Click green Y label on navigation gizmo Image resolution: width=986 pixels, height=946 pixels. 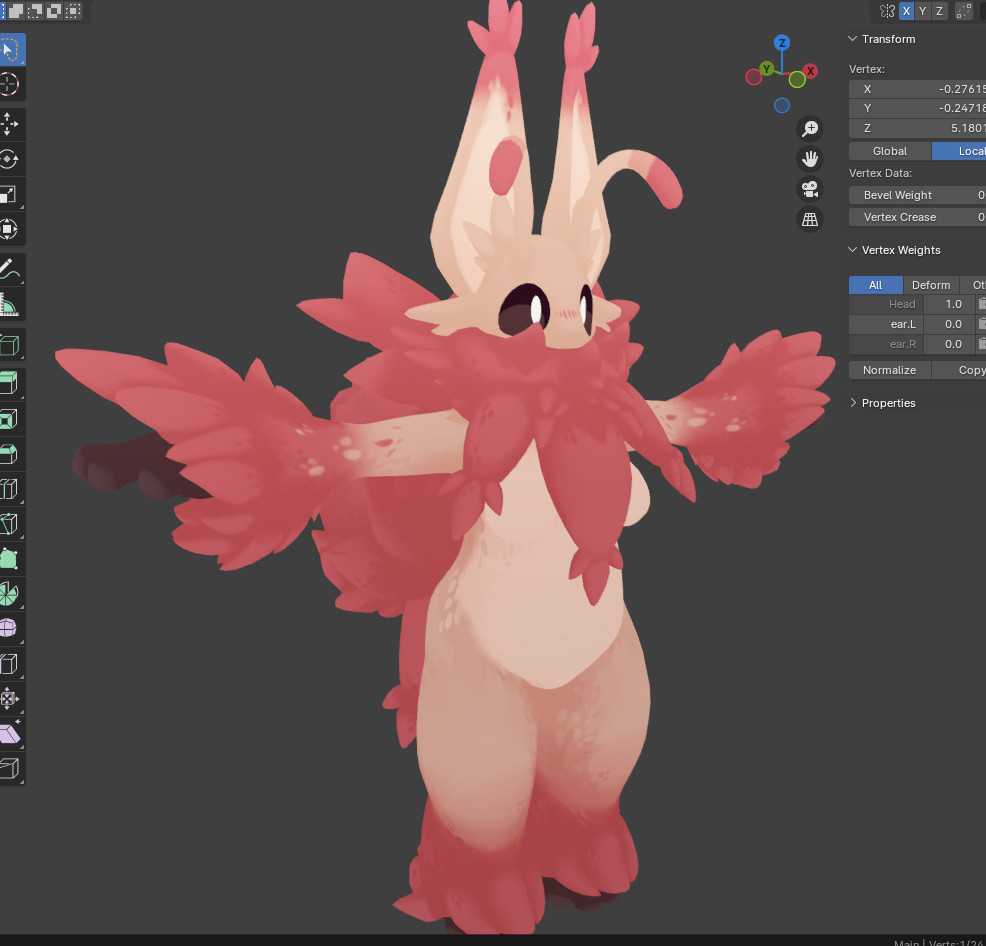[766, 69]
